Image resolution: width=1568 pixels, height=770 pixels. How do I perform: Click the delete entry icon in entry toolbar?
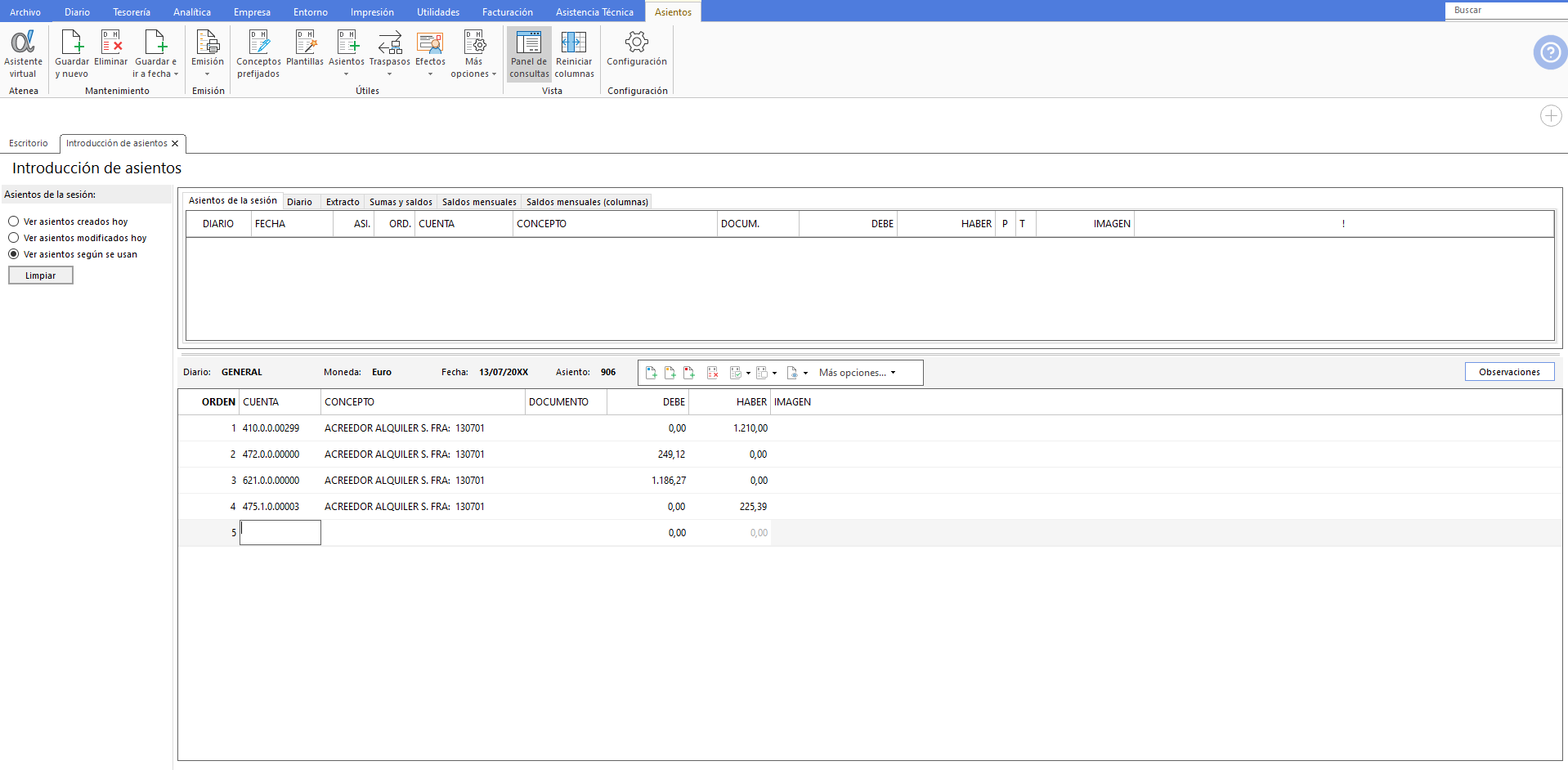tap(713, 373)
